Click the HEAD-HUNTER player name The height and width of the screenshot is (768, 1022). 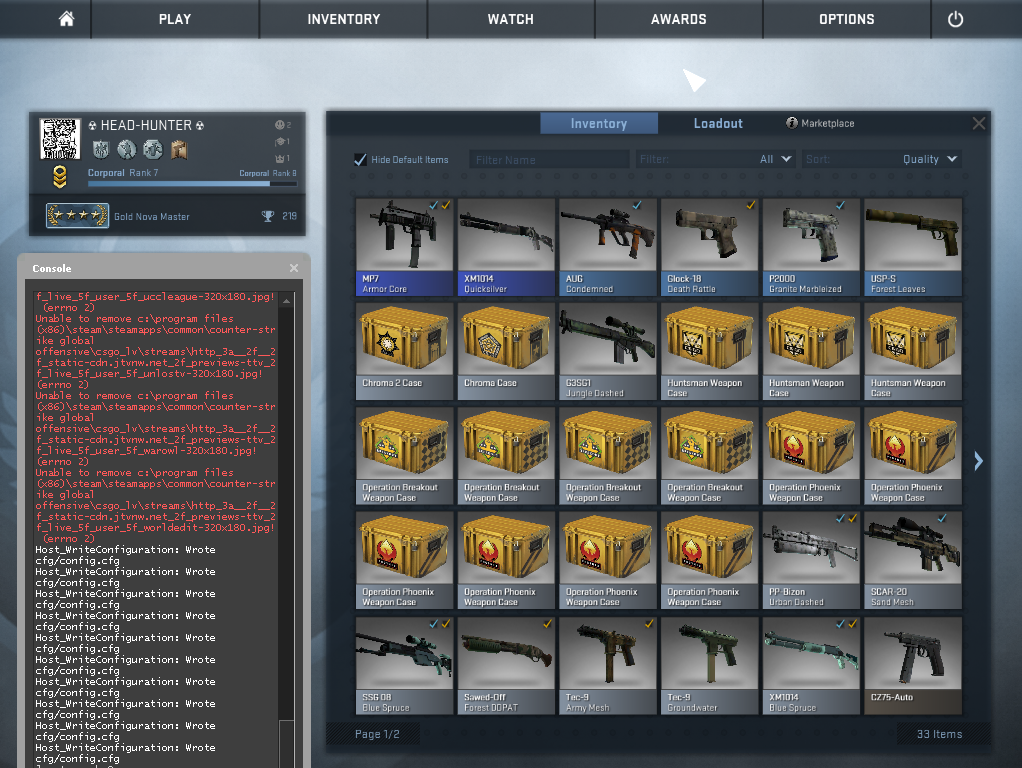click(146, 125)
